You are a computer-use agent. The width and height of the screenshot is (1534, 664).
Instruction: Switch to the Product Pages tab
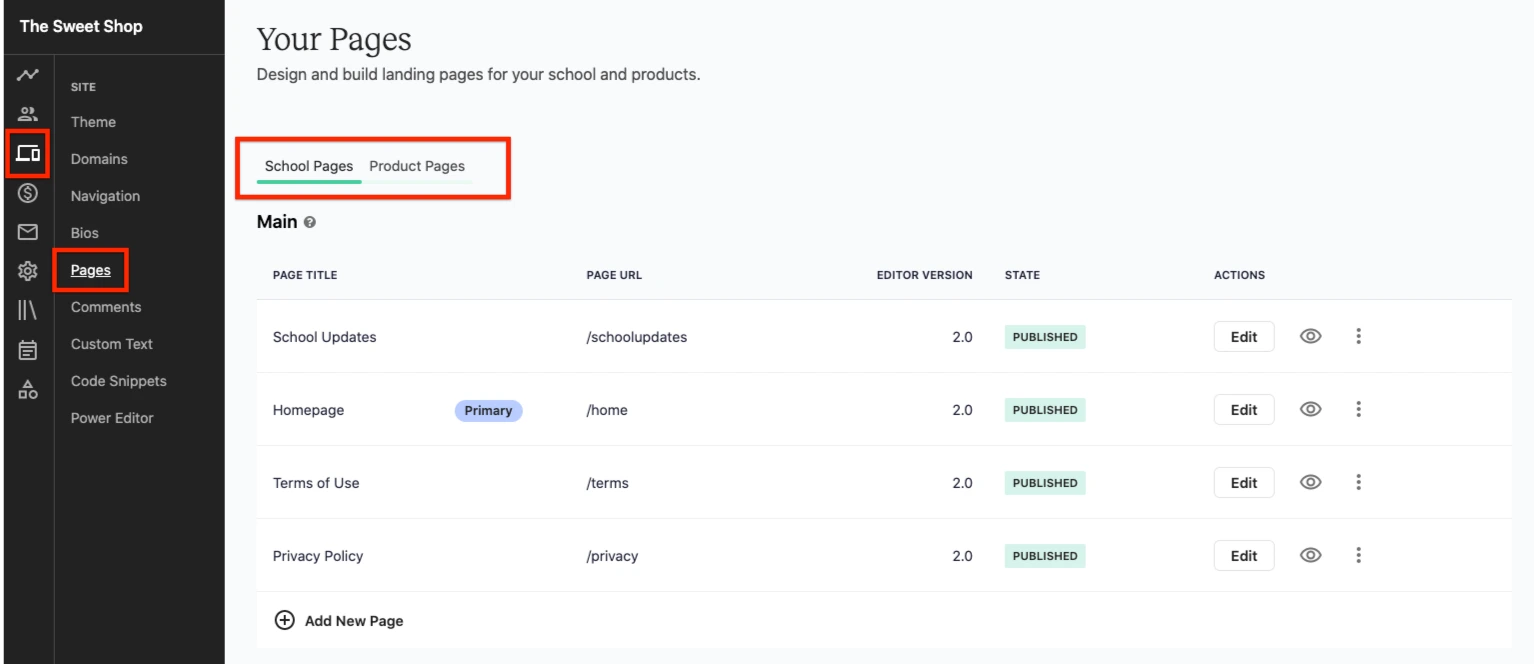pyautogui.click(x=417, y=166)
